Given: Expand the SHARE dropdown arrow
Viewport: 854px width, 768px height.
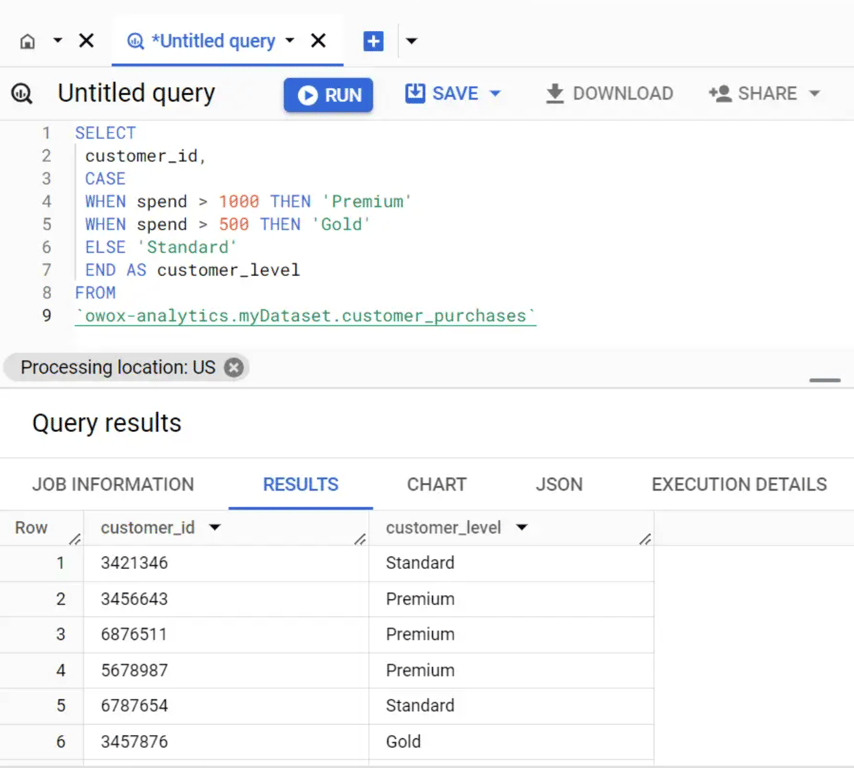Looking at the screenshot, I should click(815, 94).
